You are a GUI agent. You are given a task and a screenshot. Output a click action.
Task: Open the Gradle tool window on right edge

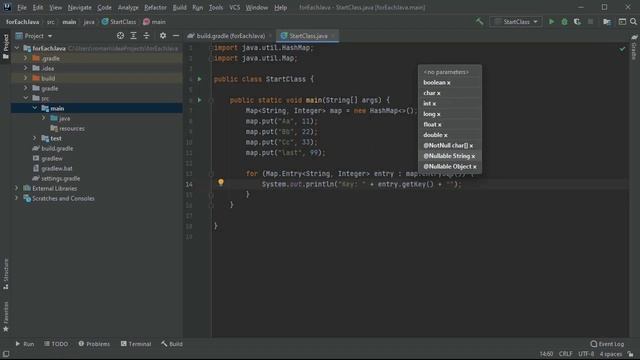[634, 48]
